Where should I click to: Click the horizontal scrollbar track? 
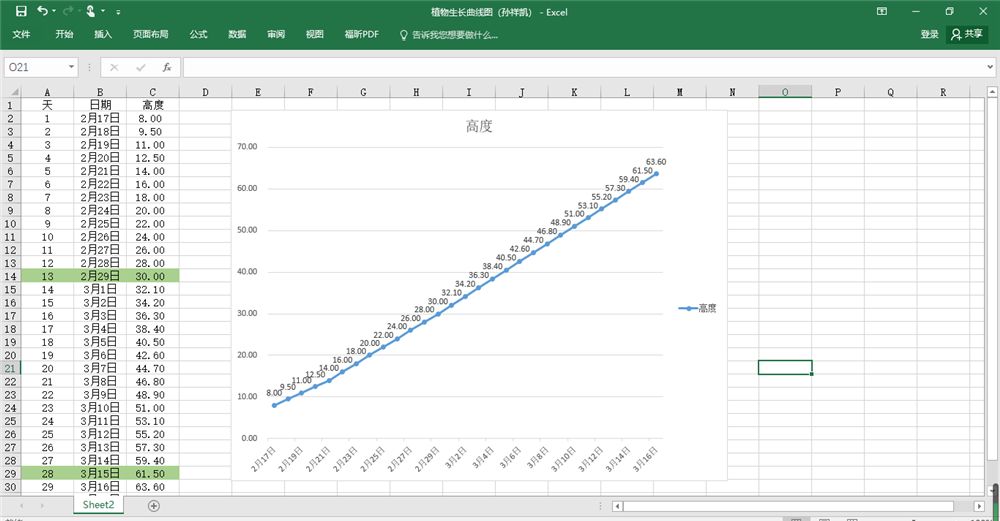click(789, 506)
